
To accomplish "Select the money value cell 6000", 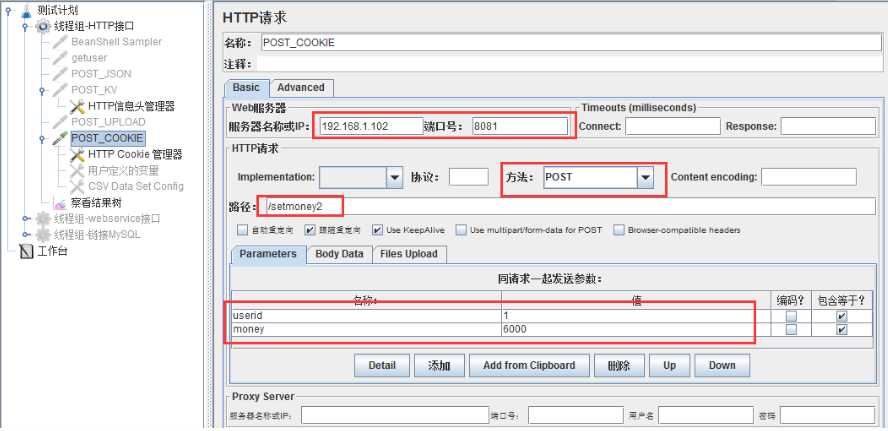I will pyautogui.click(x=635, y=329).
